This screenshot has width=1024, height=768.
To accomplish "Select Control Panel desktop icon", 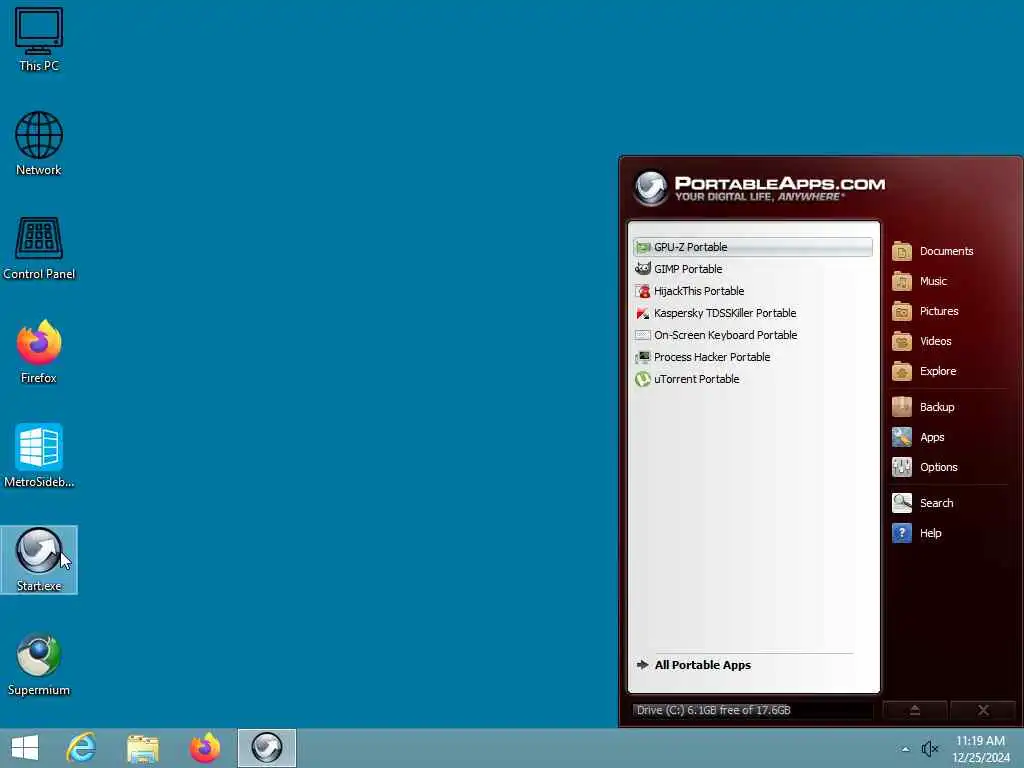I will tap(39, 248).
